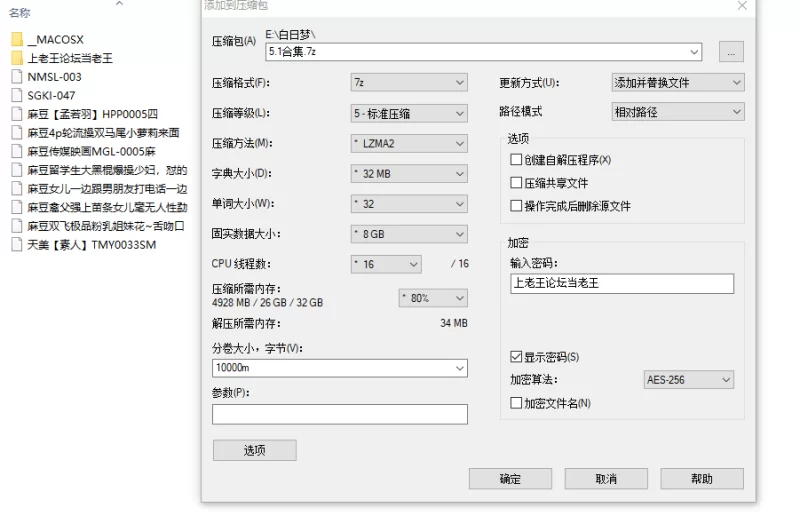The image size is (800, 516).
Task: Click the 名称 column header
Action: point(19,13)
